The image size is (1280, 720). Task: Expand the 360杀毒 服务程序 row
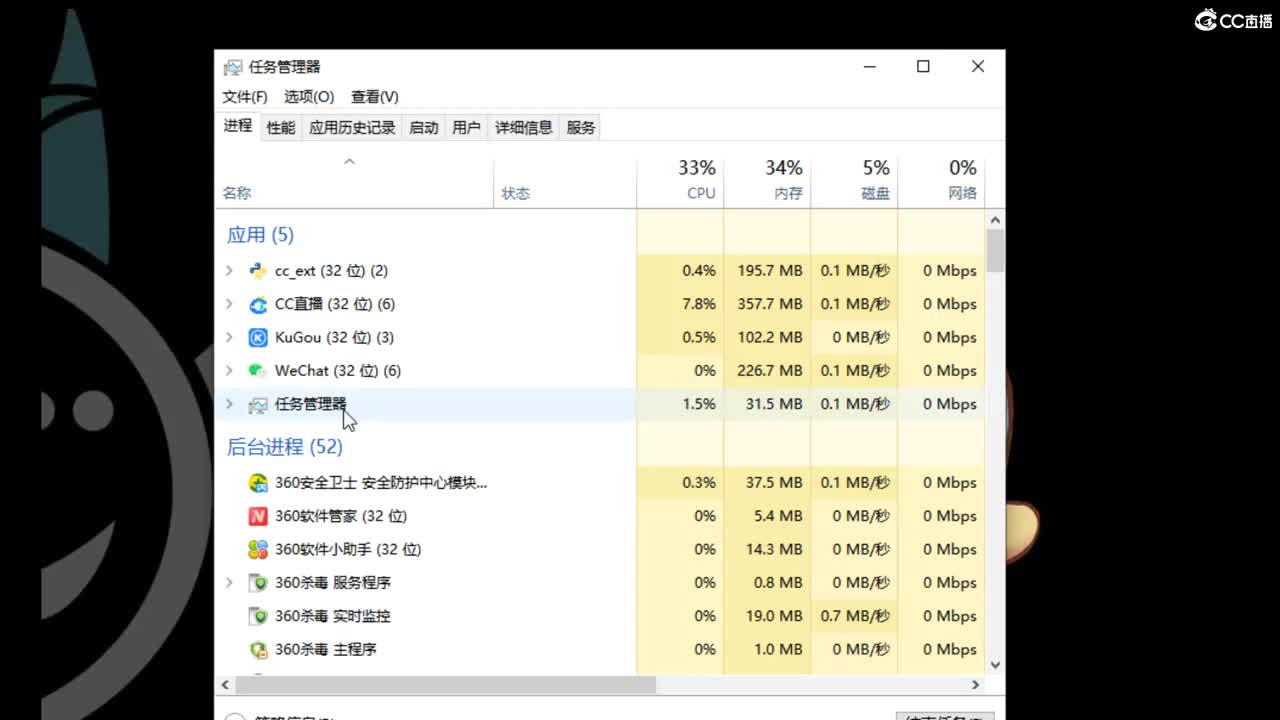pyautogui.click(x=229, y=583)
